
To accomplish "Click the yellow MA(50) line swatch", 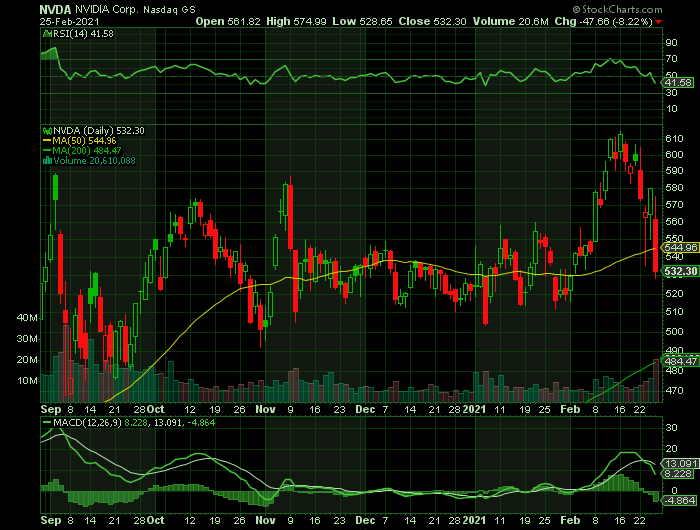I will point(47,141).
